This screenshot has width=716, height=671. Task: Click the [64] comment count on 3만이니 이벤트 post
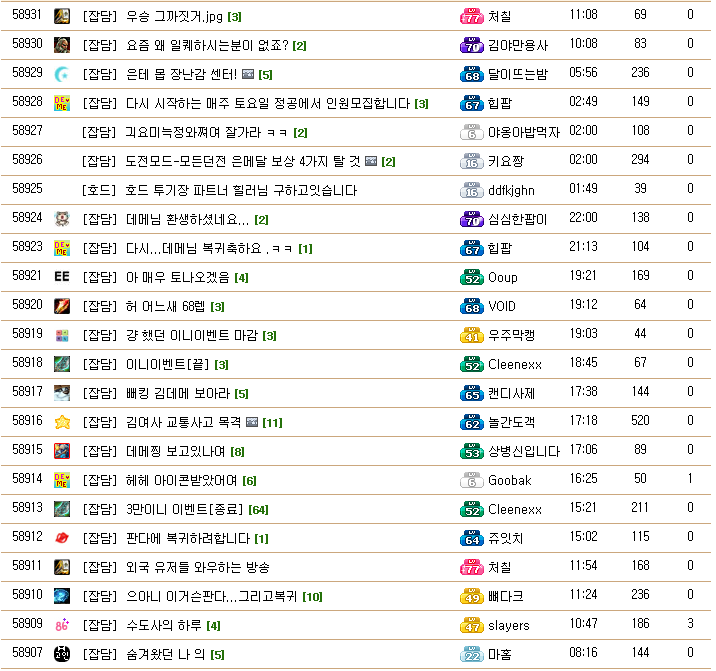point(258,510)
